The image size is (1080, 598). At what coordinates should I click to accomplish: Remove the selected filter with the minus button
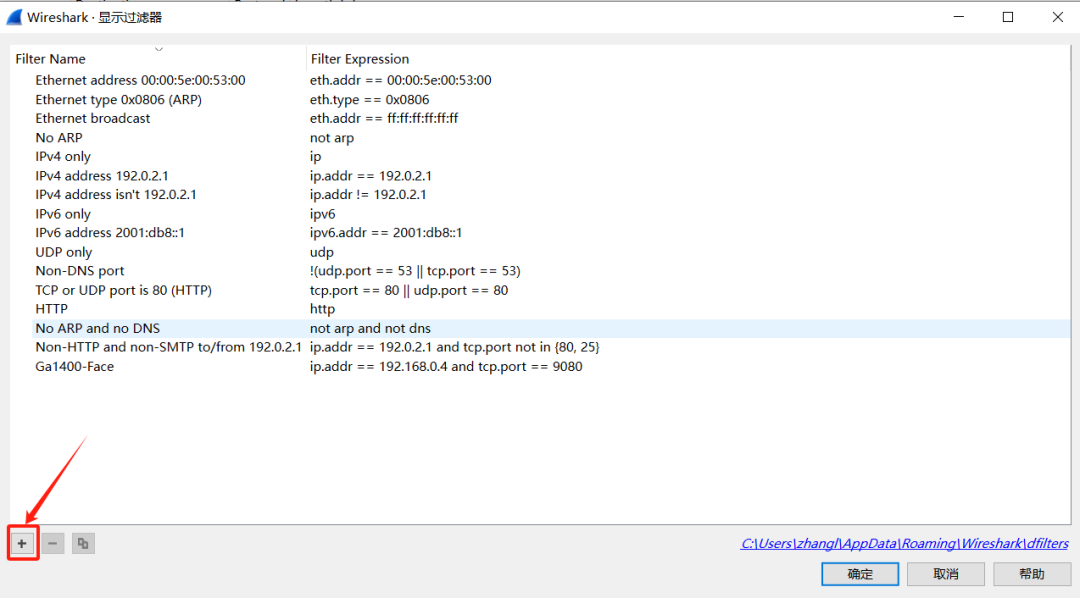pos(52,544)
